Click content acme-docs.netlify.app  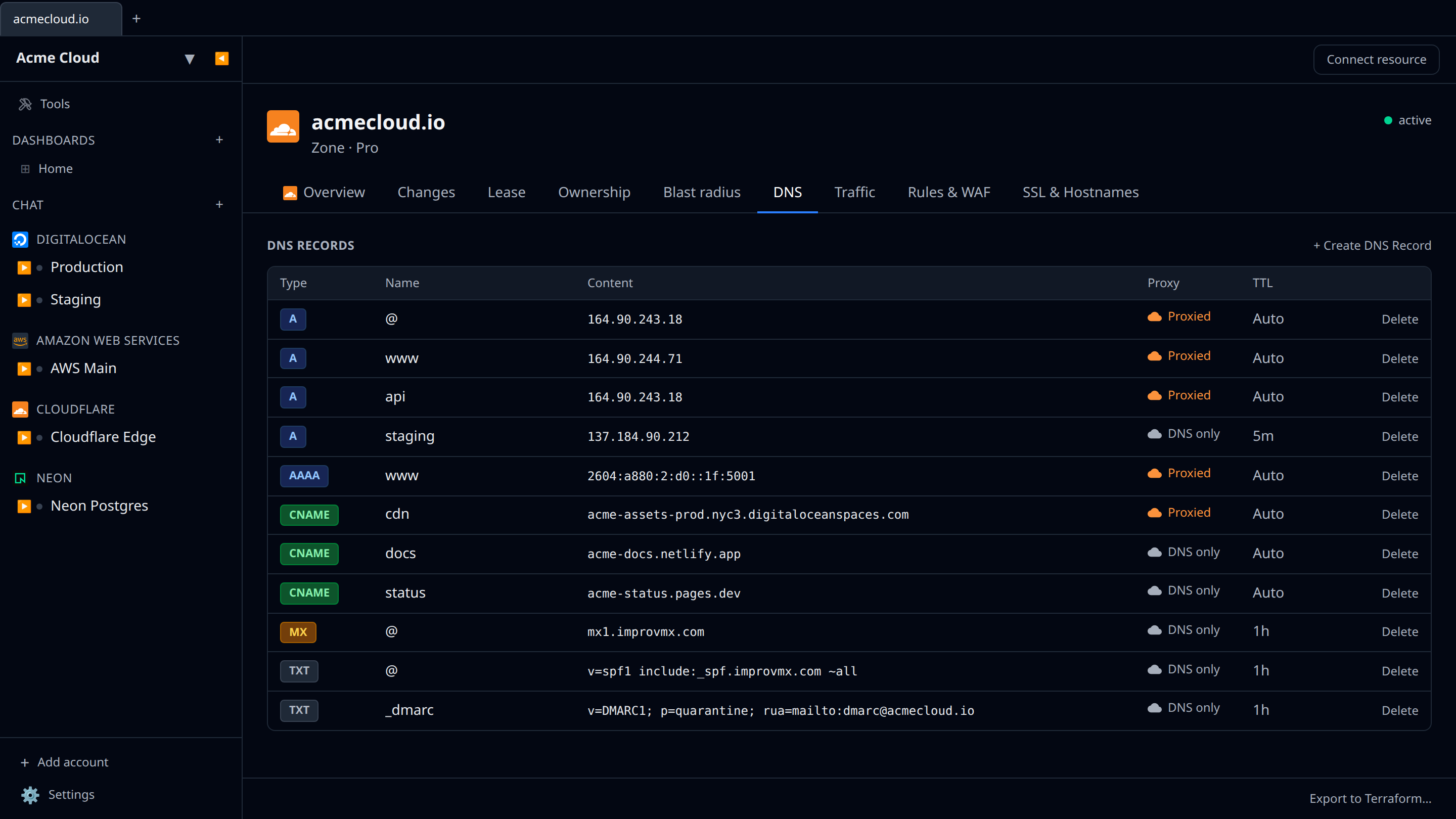tap(664, 554)
